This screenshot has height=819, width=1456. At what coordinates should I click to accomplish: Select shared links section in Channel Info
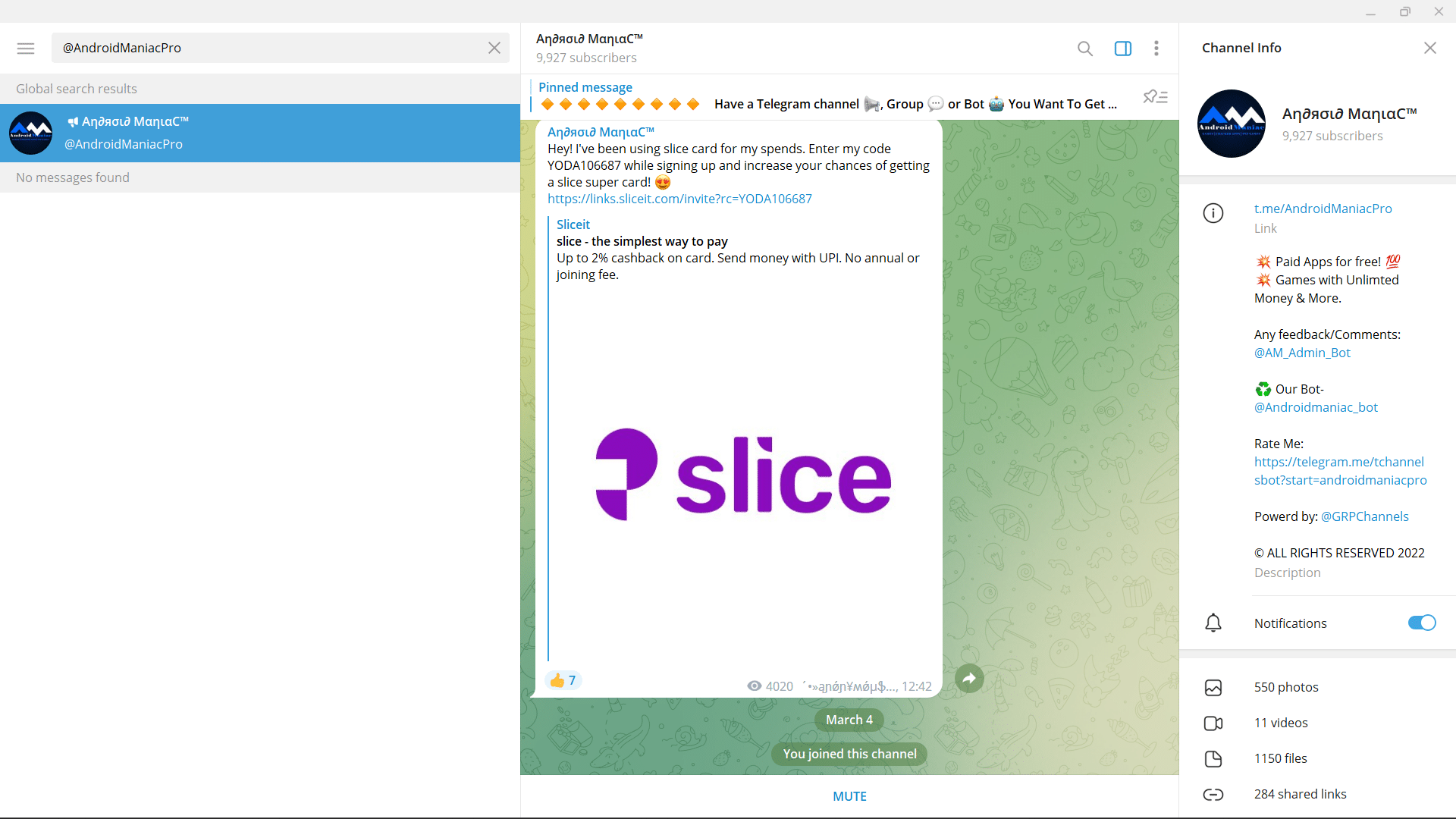pyautogui.click(x=1300, y=794)
